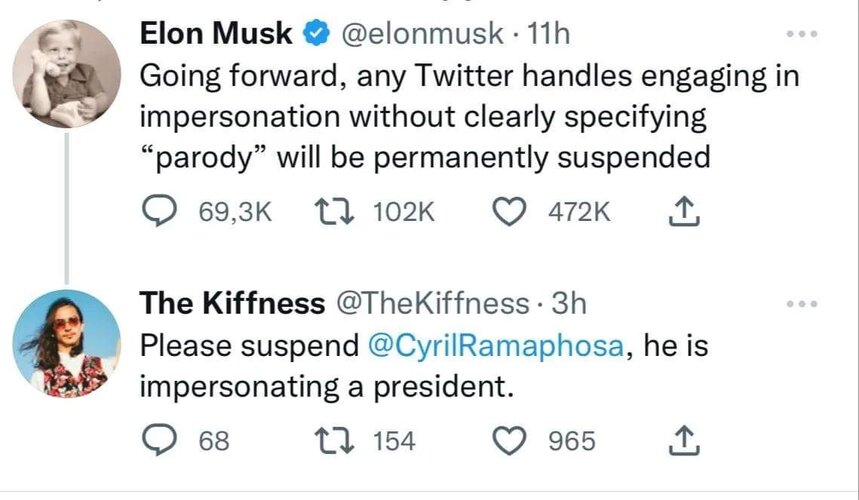Click the blue verified badge next to Elon Musk
This screenshot has width=859, height=500.
317,33
